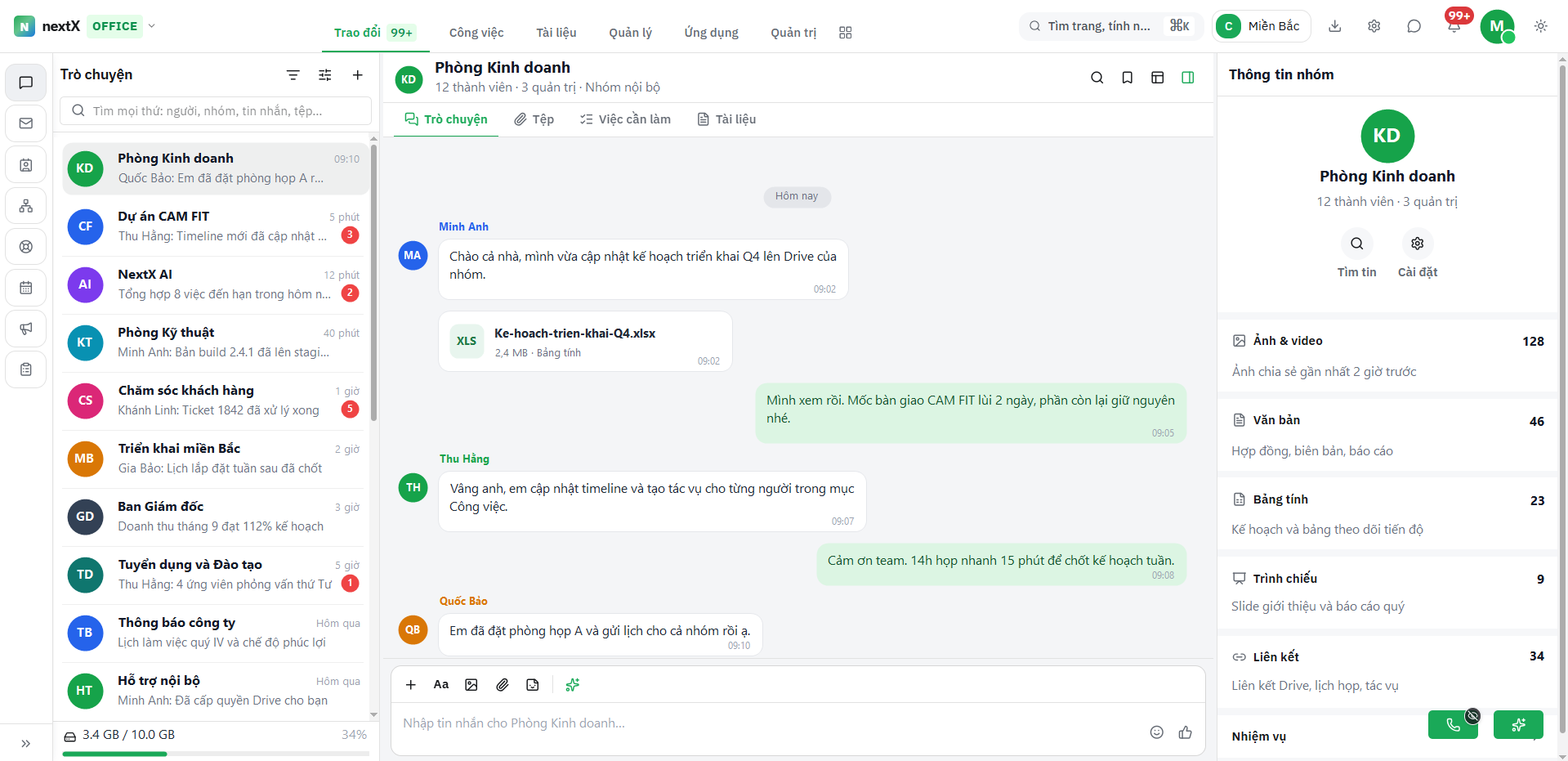Expand Liên kết section
The image size is (1568, 761).
1387,672
